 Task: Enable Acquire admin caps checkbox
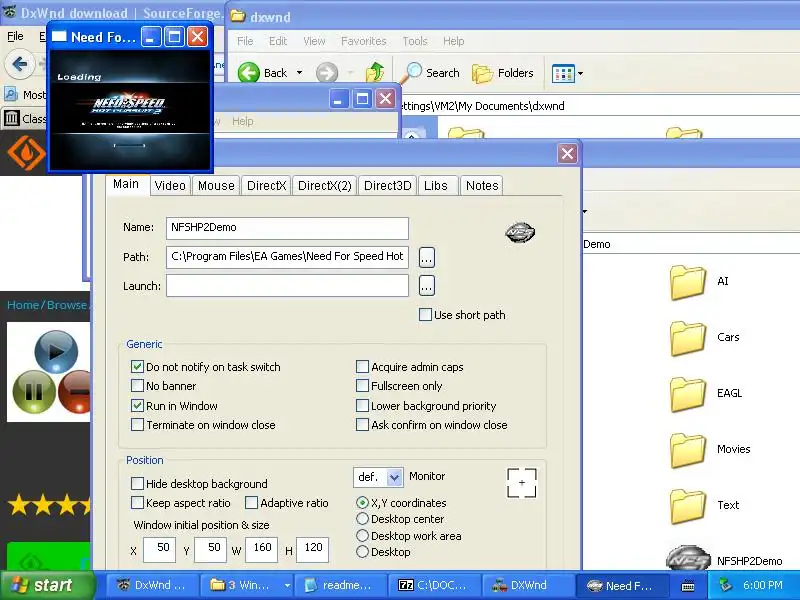click(362, 366)
